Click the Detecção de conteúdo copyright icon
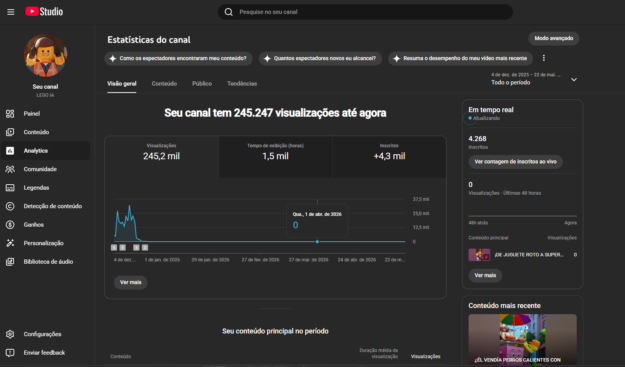 [x=10, y=206]
